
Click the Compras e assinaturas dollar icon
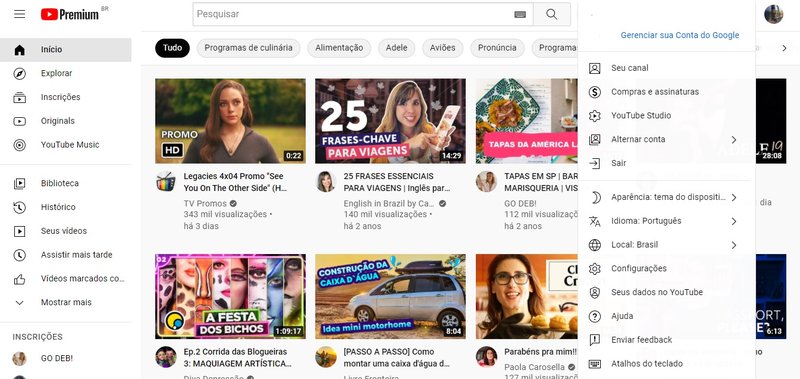click(594, 92)
